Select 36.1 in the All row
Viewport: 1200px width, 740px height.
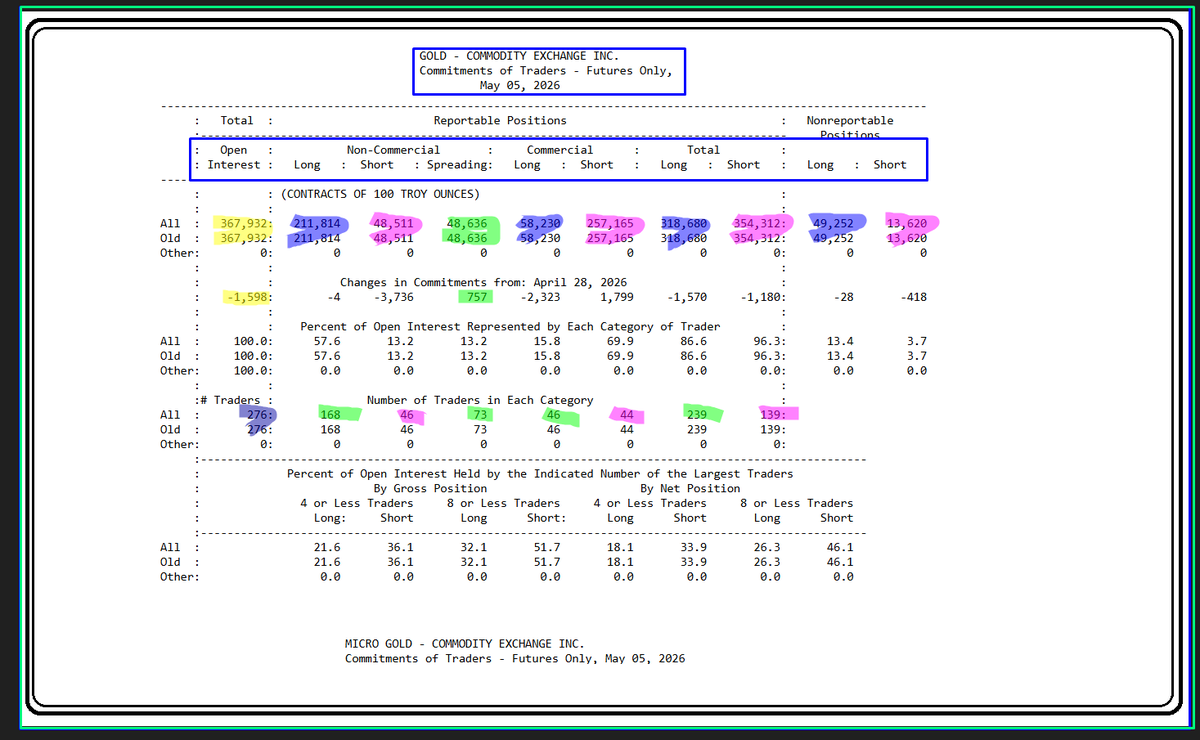[400, 547]
